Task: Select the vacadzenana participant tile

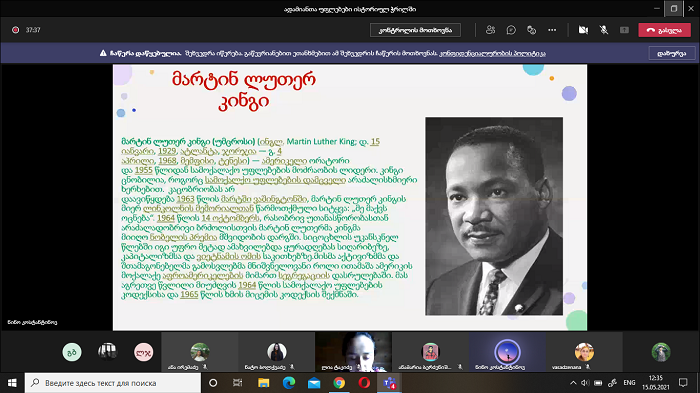Action: (x=584, y=352)
